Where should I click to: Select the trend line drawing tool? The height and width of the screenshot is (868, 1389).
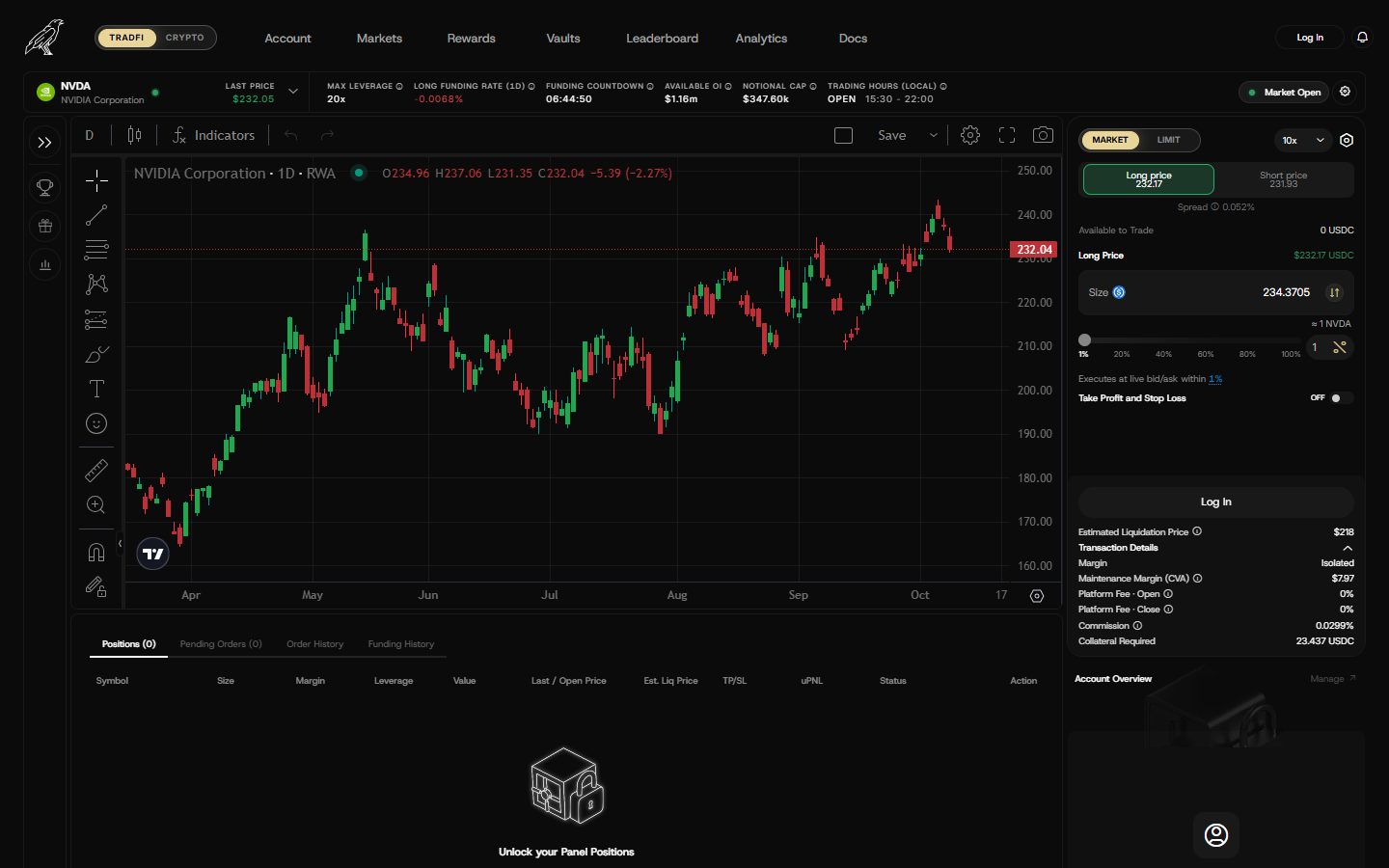coord(96,215)
